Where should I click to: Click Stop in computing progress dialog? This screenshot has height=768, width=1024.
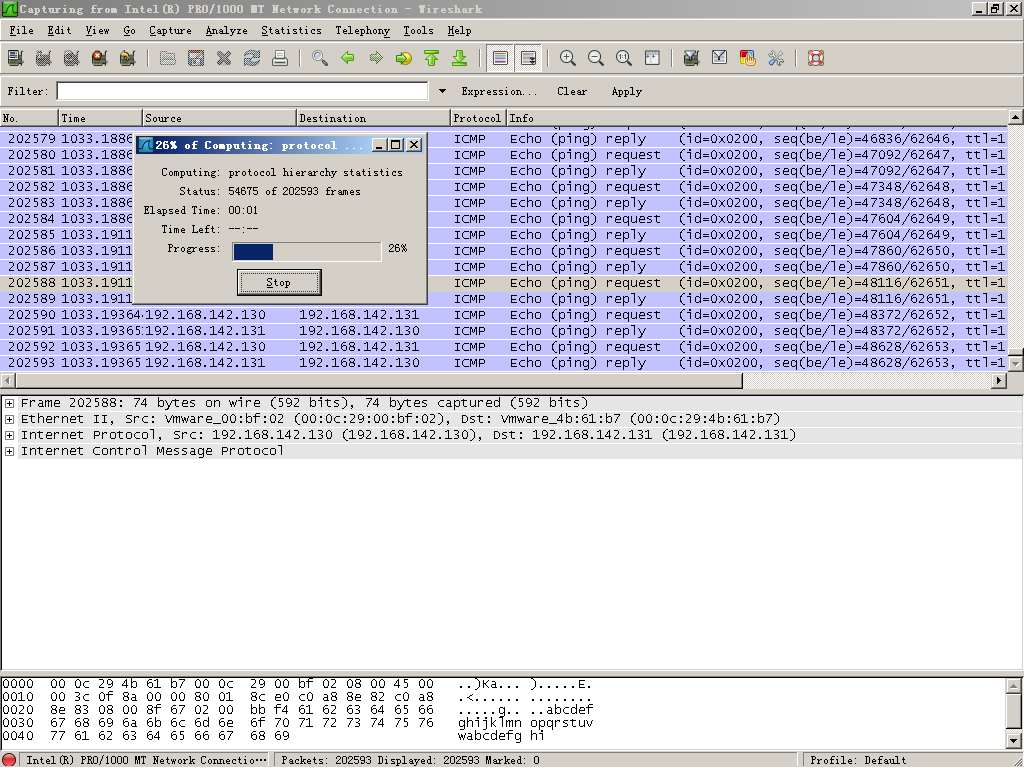[x=279, y=282]
